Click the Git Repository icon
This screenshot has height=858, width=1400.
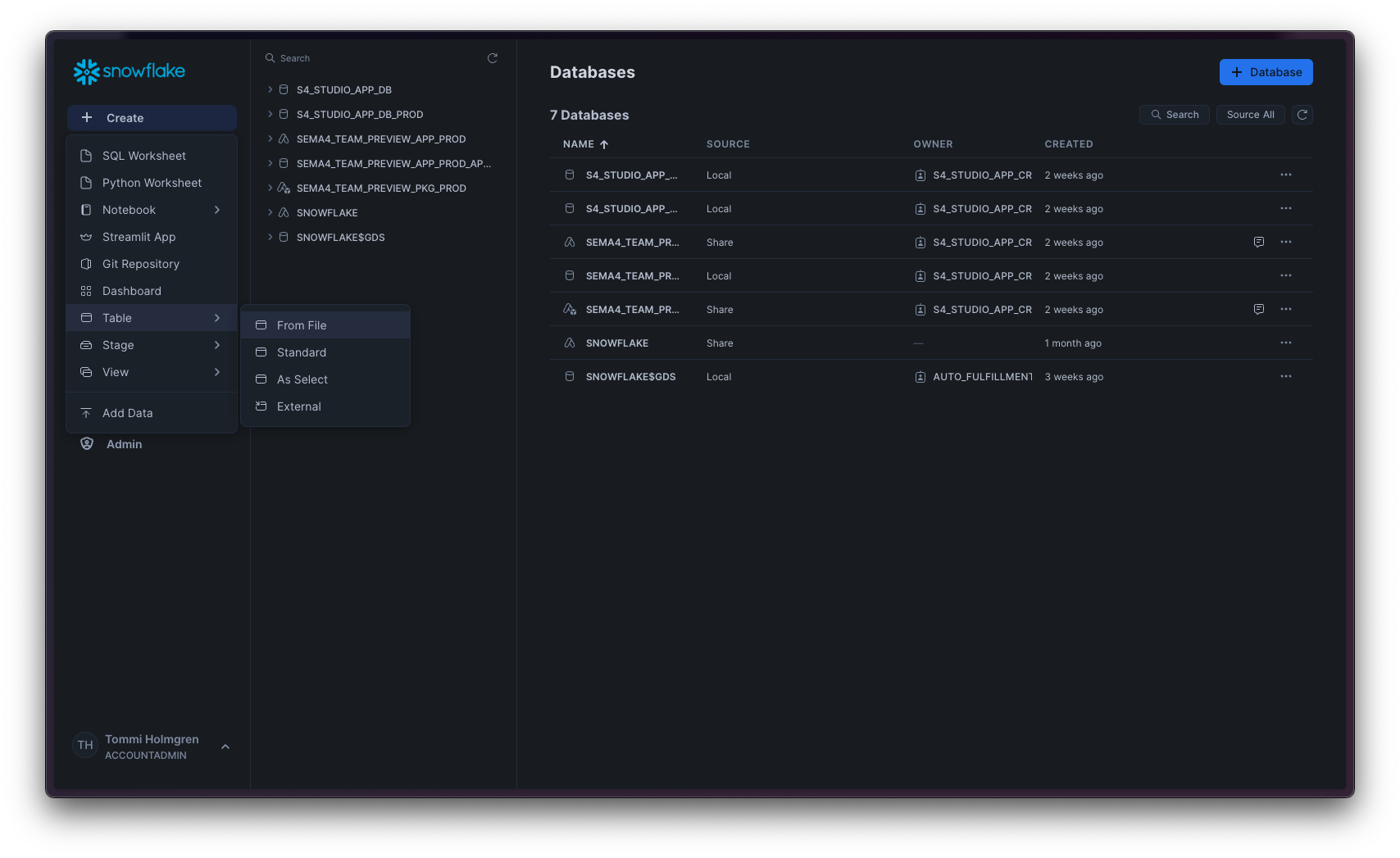coord(86,264)
